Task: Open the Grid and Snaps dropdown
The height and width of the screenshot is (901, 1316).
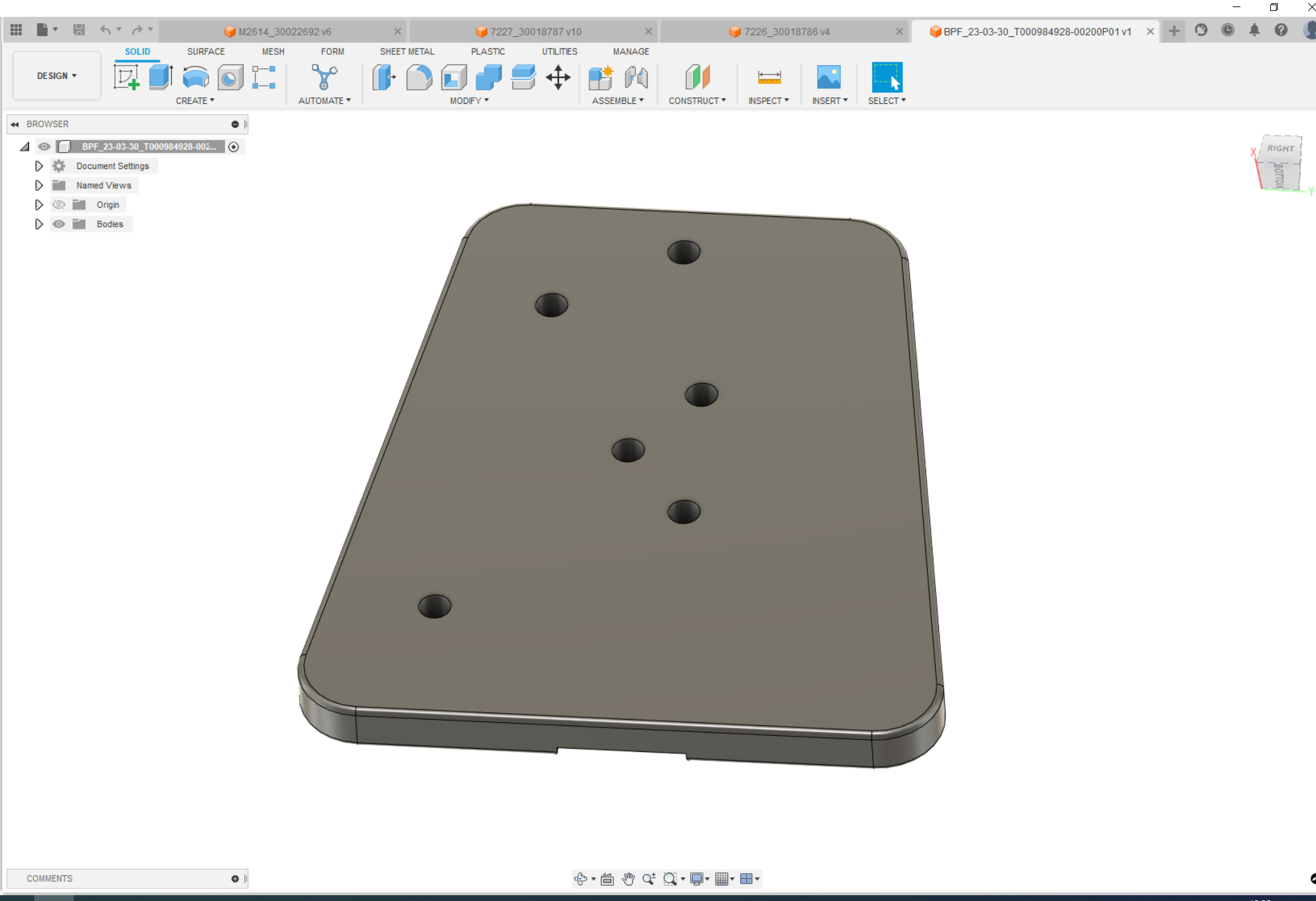Action: (x=725, y=878)
